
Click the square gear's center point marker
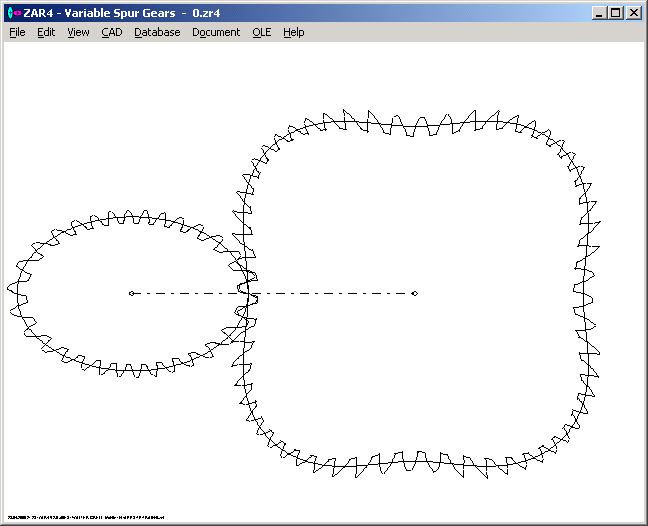(x=415, y=294)
